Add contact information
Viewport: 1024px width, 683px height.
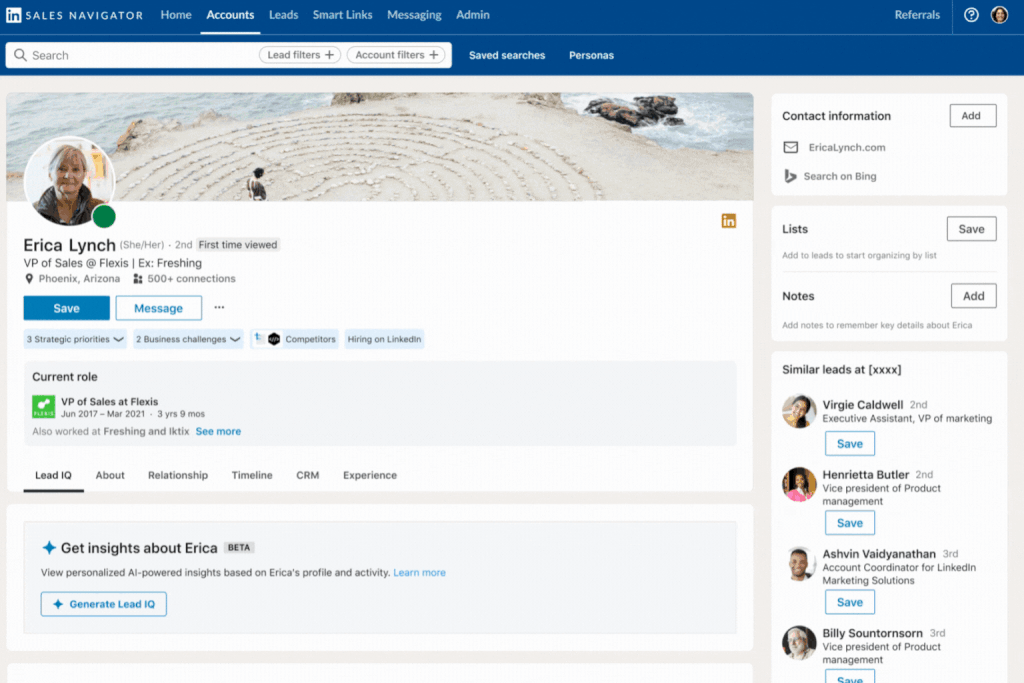[972, 116]
